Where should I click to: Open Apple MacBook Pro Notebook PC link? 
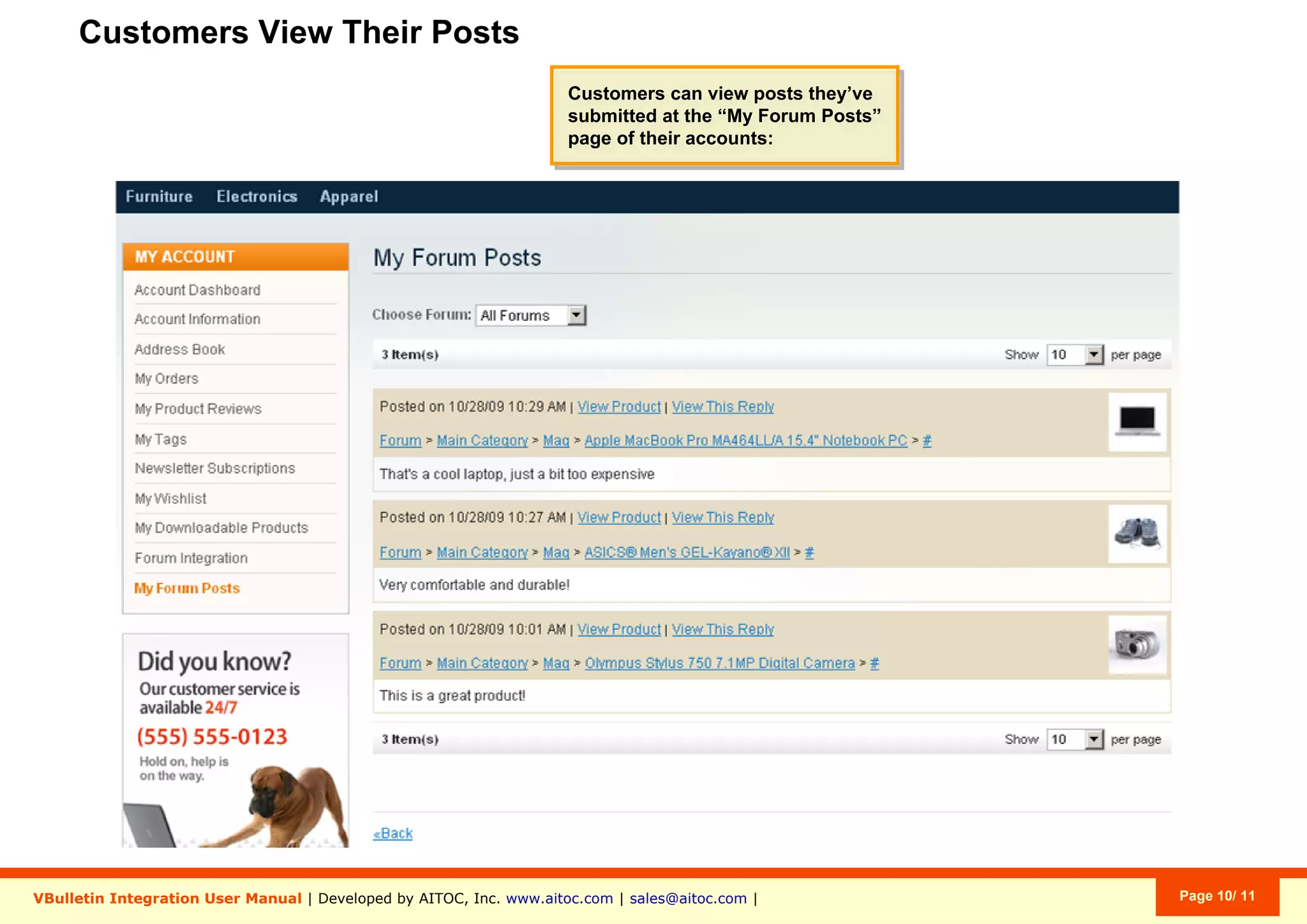pyautogui.click(x=745, y=440)
